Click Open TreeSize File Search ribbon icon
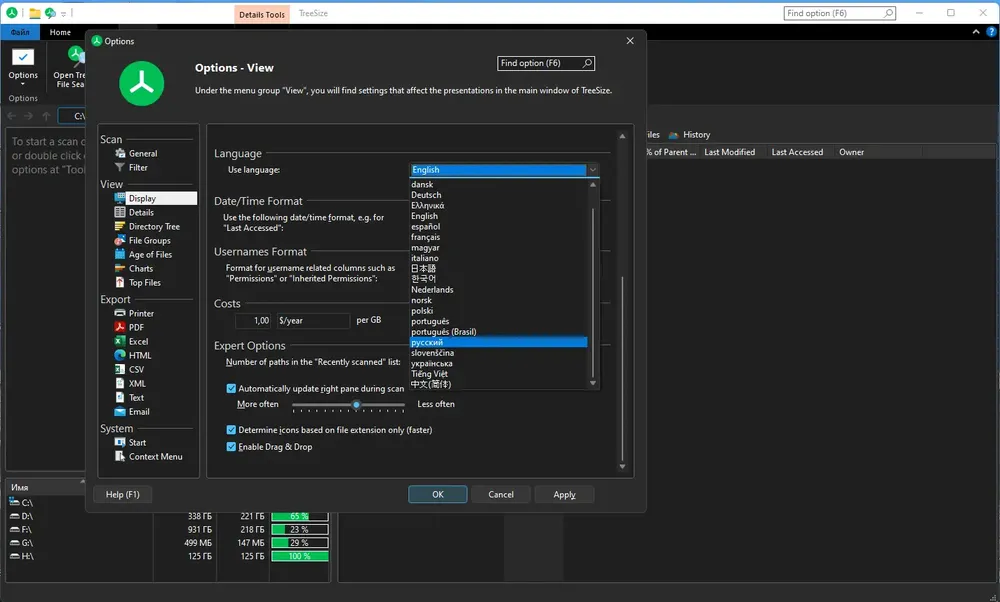Screen dimensions: 1000x602 click(x=75, y=57)
